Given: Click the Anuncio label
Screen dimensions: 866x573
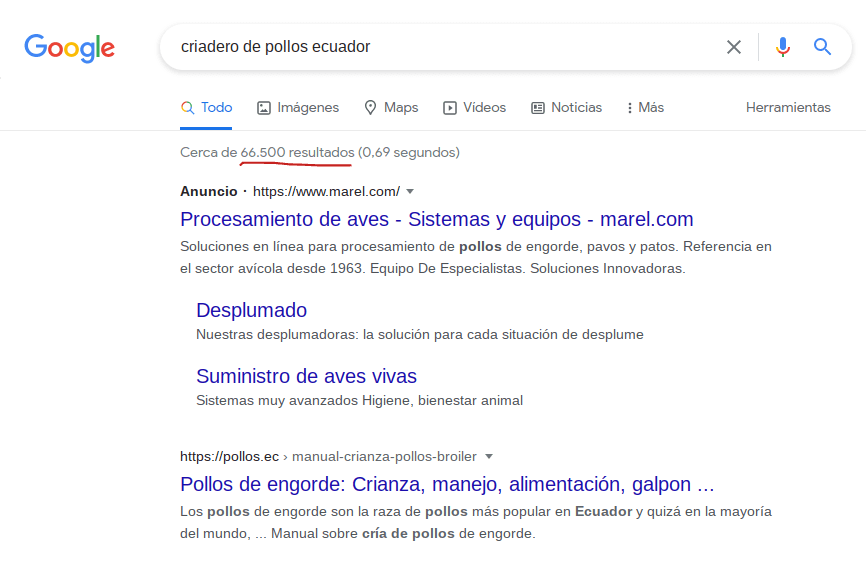Looking at the screenshot, I should pyautogui.click(x=209, y=191).
